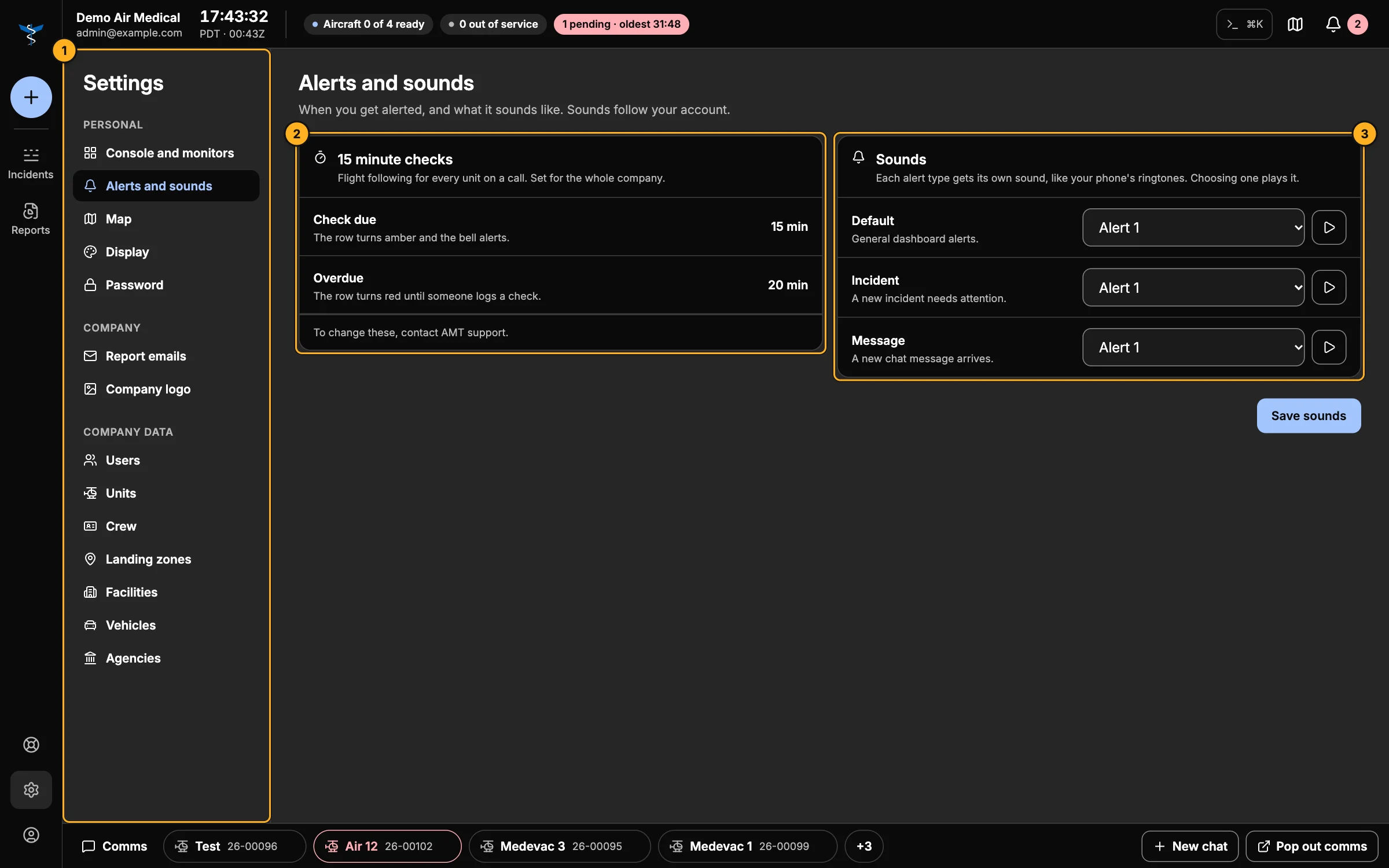The width and height of the screenshot is (1389, 868).
Task: Play the Incident alert sound preview
Action: click(x=1329, y=288)
